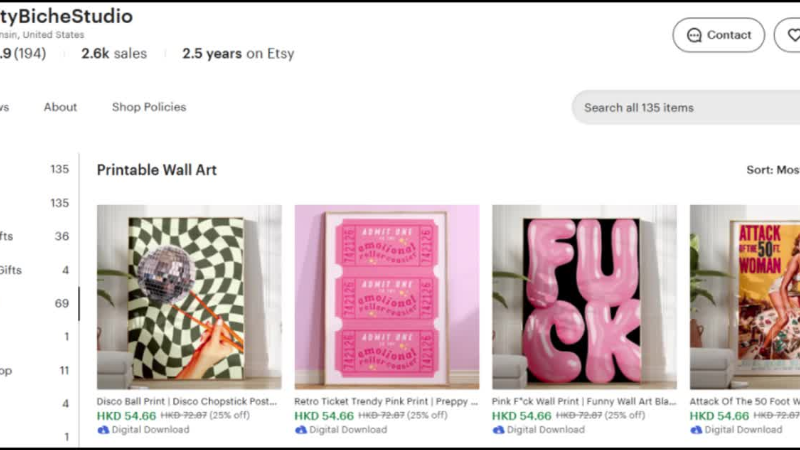Click Digital Download cloud icon under Retro Ticket print
This screenshot has width=800, height=450.
pyautogui.click(x=301, y=430)
